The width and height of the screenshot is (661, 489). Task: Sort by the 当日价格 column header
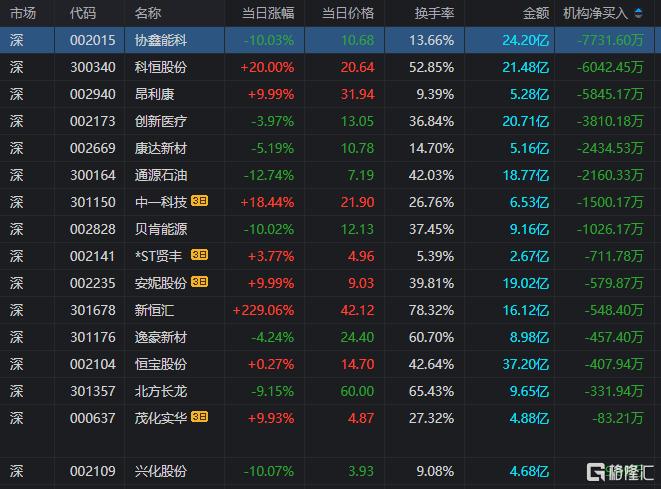tap(348, 13)
